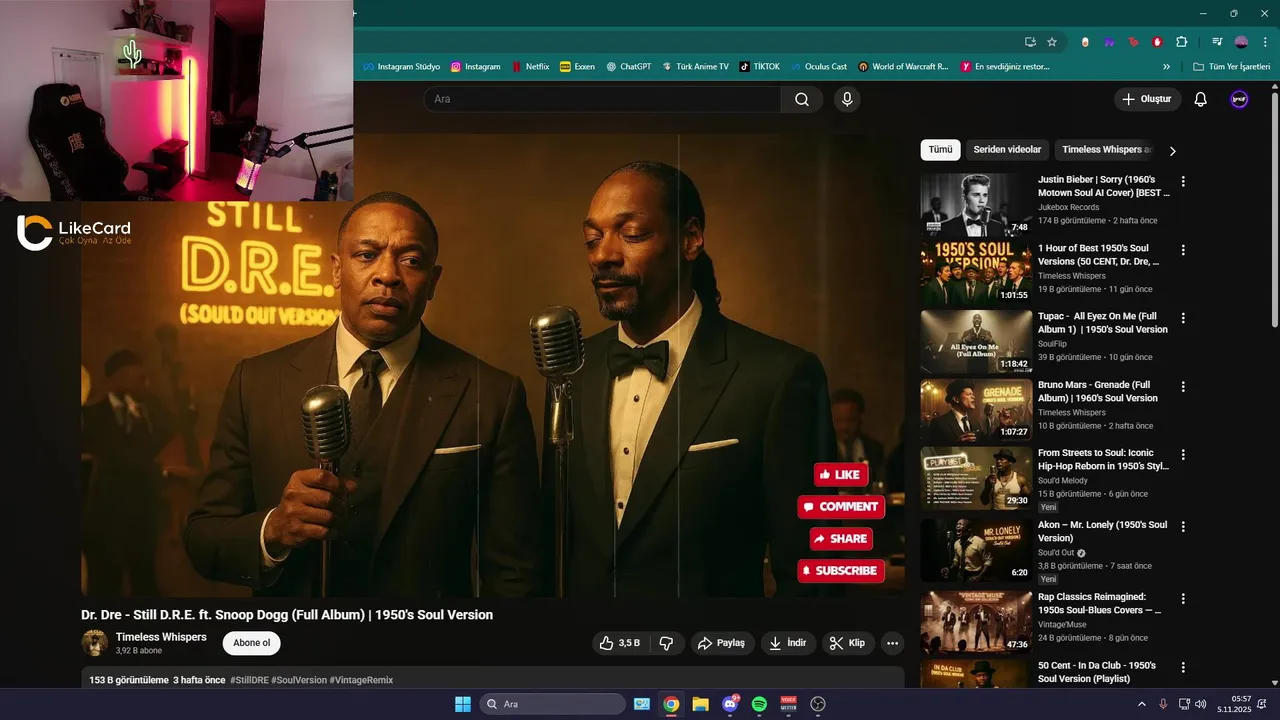Open the ChatGPT bookmark
1280x720 pixels.
628,67
